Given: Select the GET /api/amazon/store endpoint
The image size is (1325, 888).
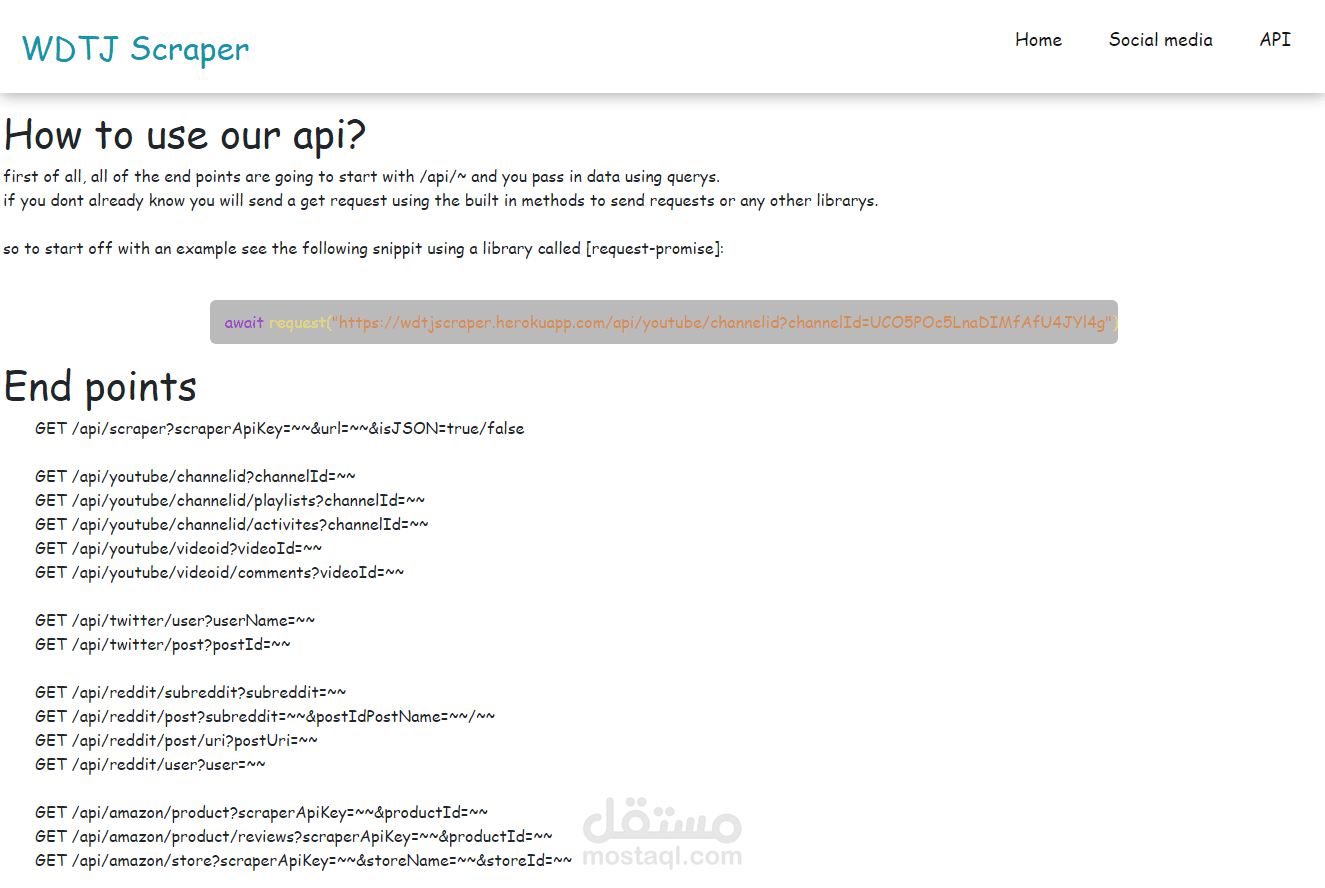Looking at the screenshot, I should (x=304, y=861).
